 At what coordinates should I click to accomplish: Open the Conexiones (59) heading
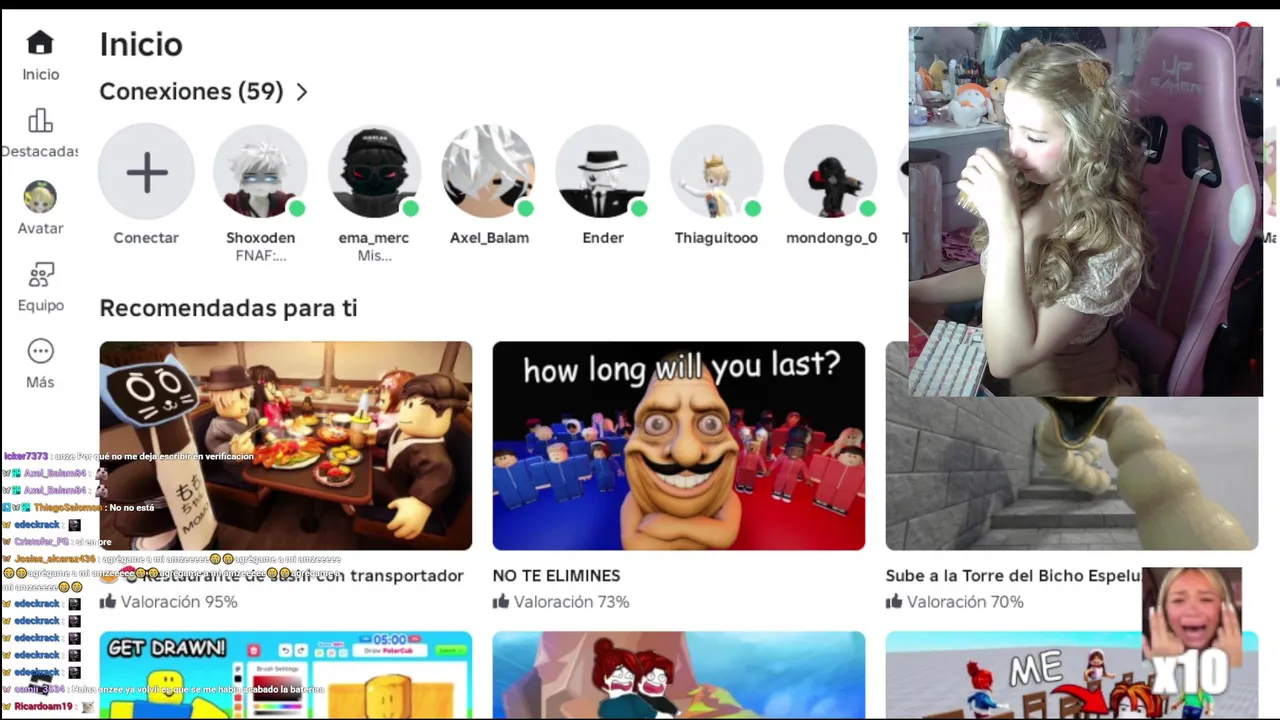coord(191,91)
